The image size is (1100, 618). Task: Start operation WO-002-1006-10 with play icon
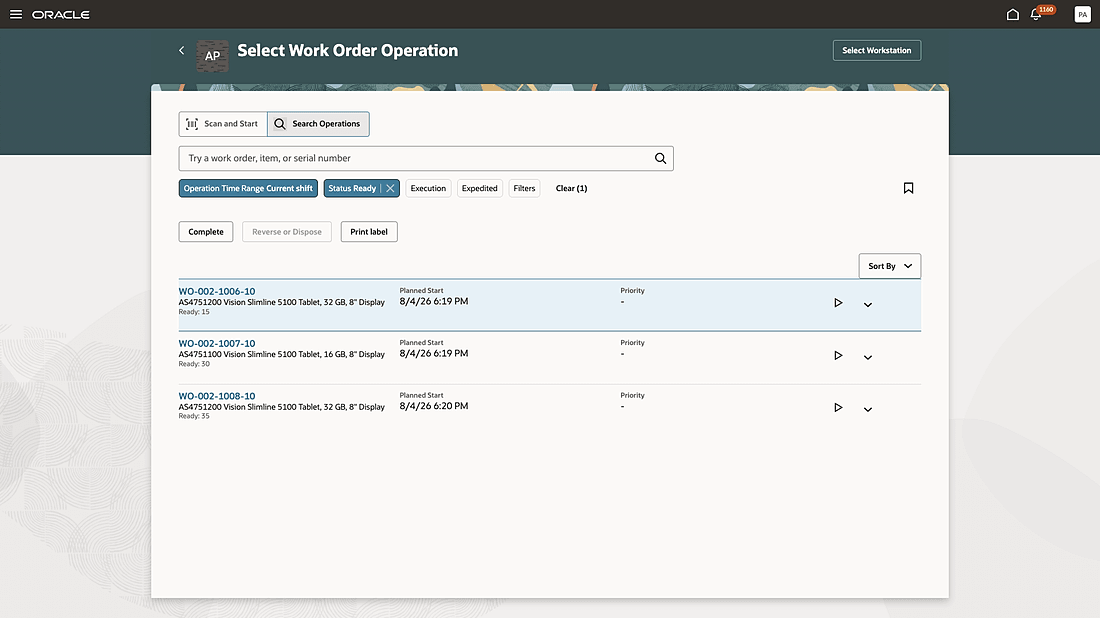point(838,303)
